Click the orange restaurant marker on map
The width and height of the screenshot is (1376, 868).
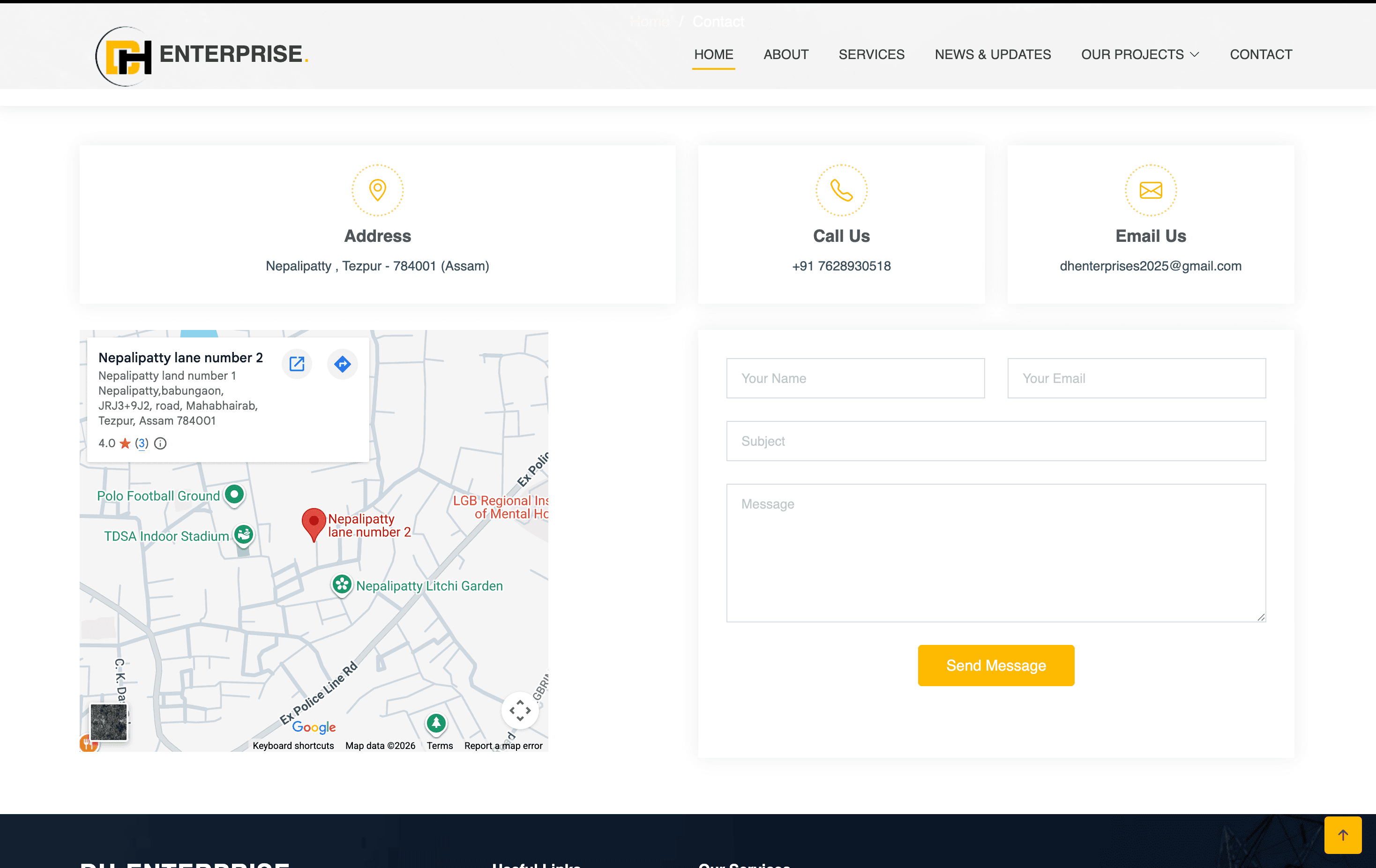[88, 743]
